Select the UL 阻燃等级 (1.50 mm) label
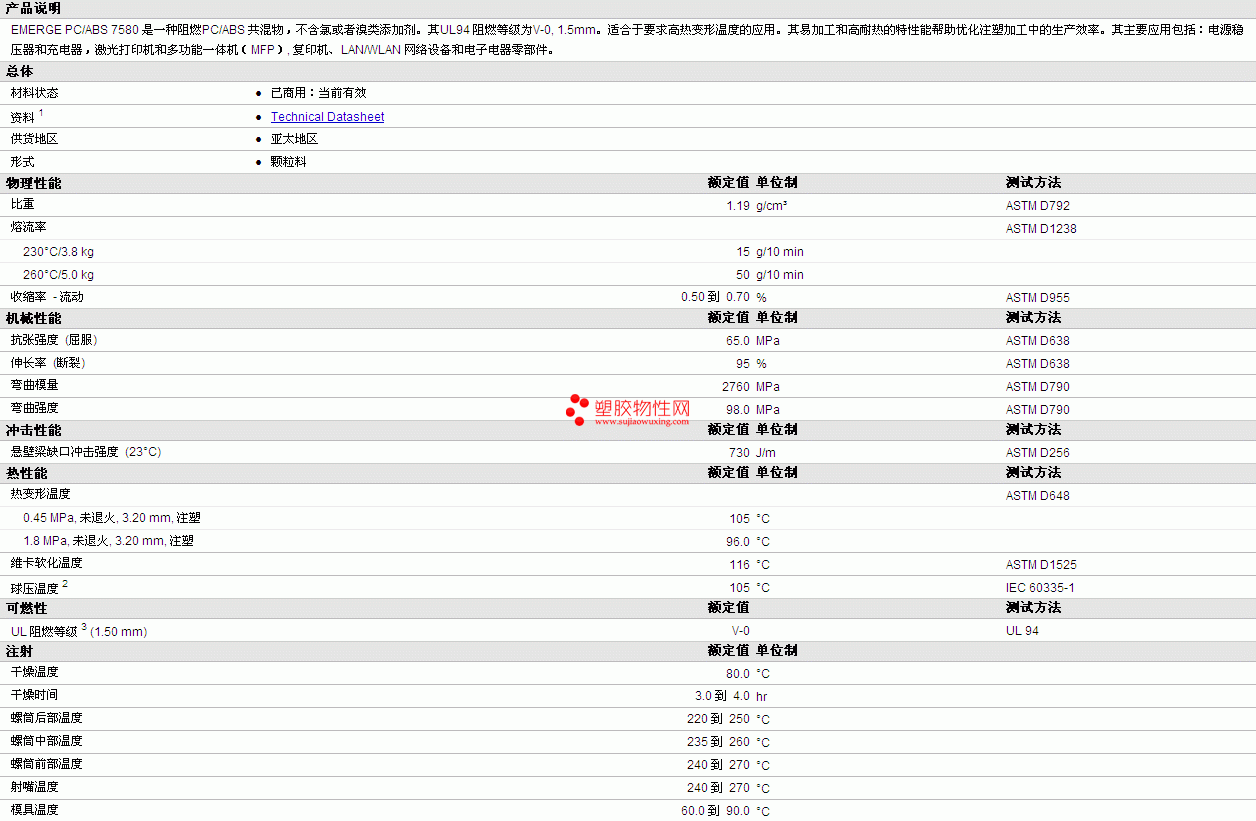Image resolution: width=1256 pixels, height=821 pixels. (x=79, y=631)
